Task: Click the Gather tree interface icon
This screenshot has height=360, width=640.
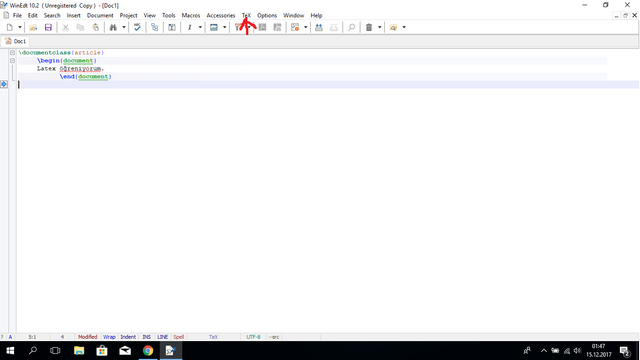Action: click(155, 27)
